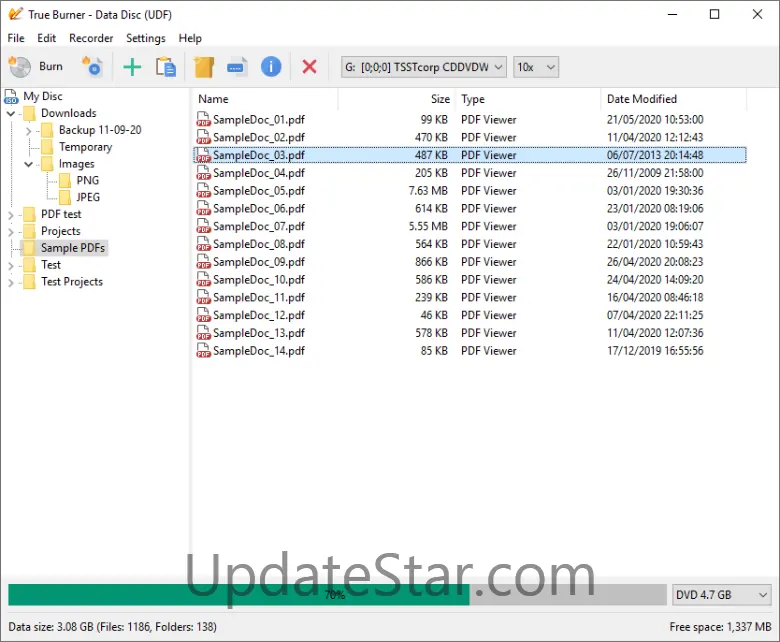Collapse the Downloads folder tree node
Viewport: 780px width, 642px height.
[x=12, y=114]
